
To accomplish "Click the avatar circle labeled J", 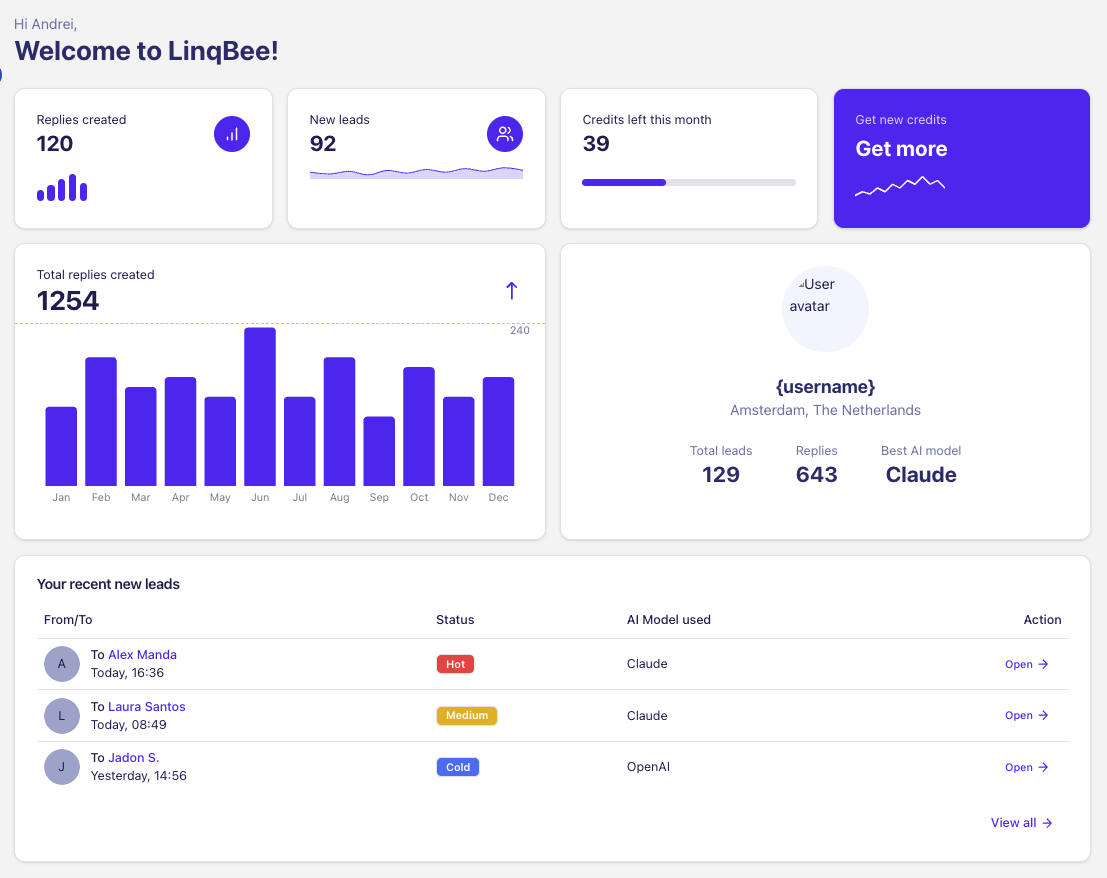I will 62,767.
